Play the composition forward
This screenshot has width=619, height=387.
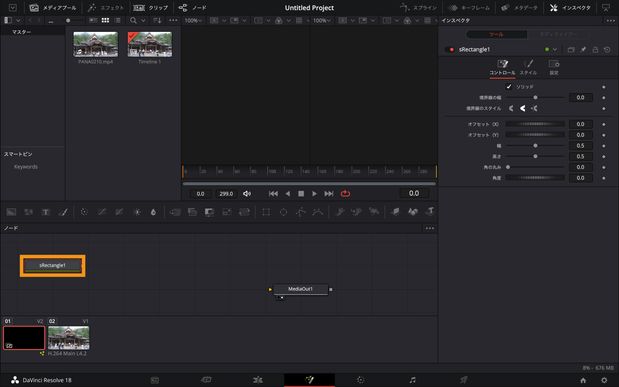click(315, 194)
